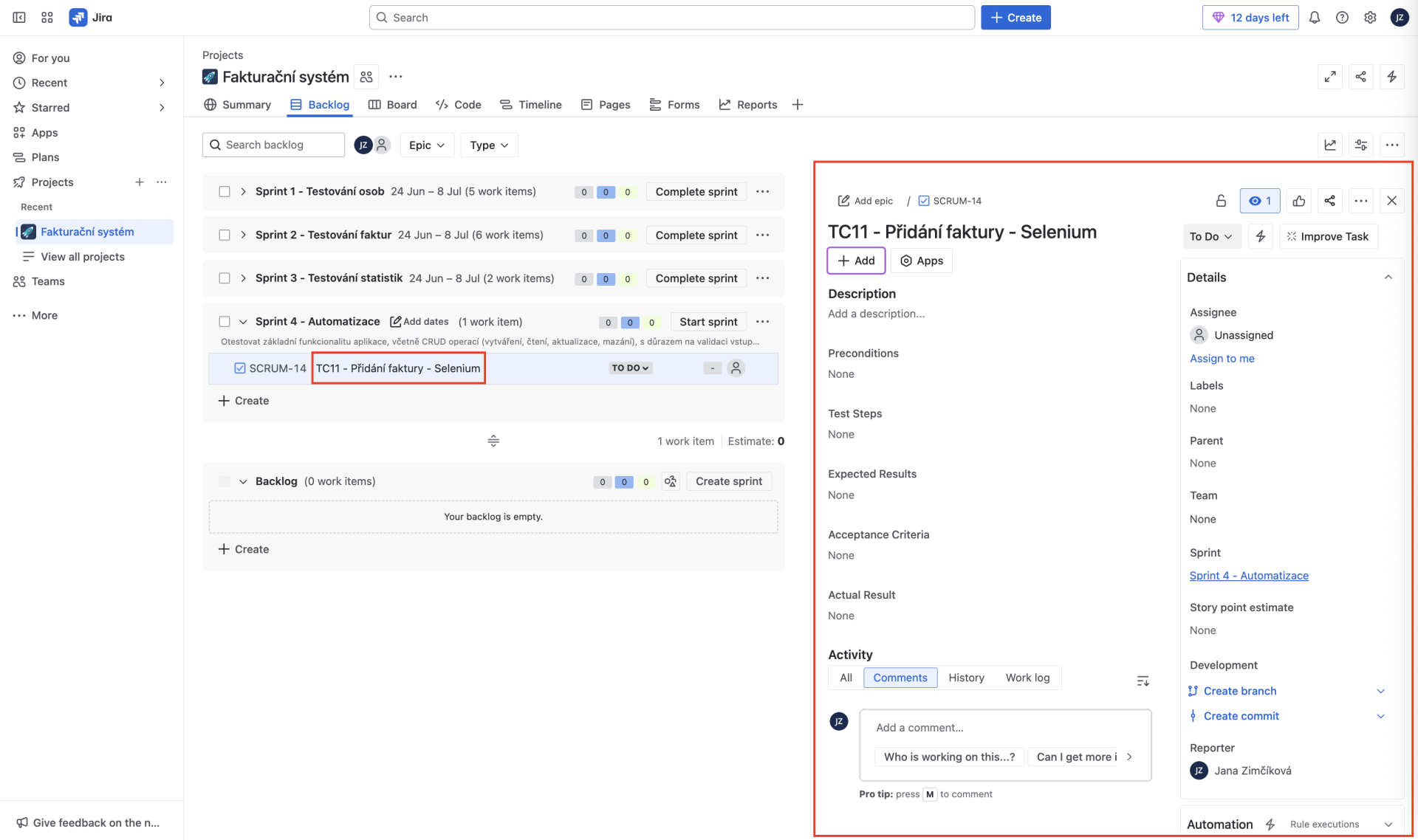Filter by unassigned avatar in backlog toolbar

pyautogui.click(x=382, y=145)
